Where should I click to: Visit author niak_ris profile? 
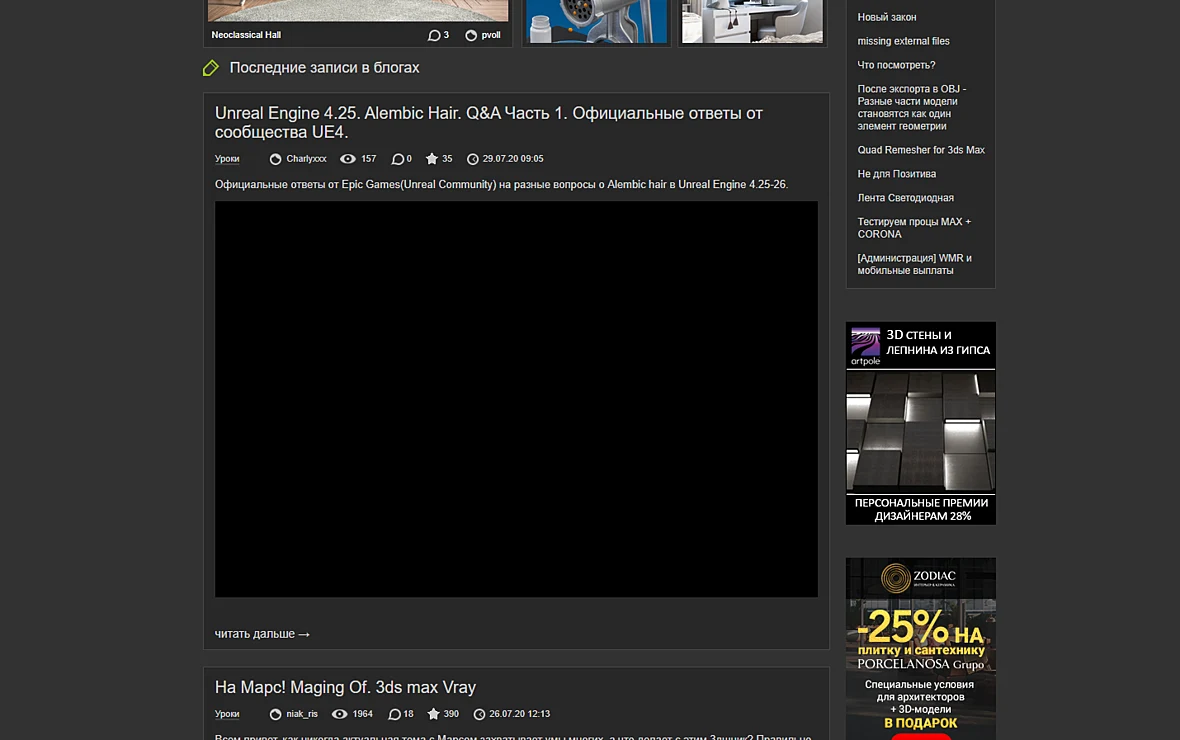302,714
